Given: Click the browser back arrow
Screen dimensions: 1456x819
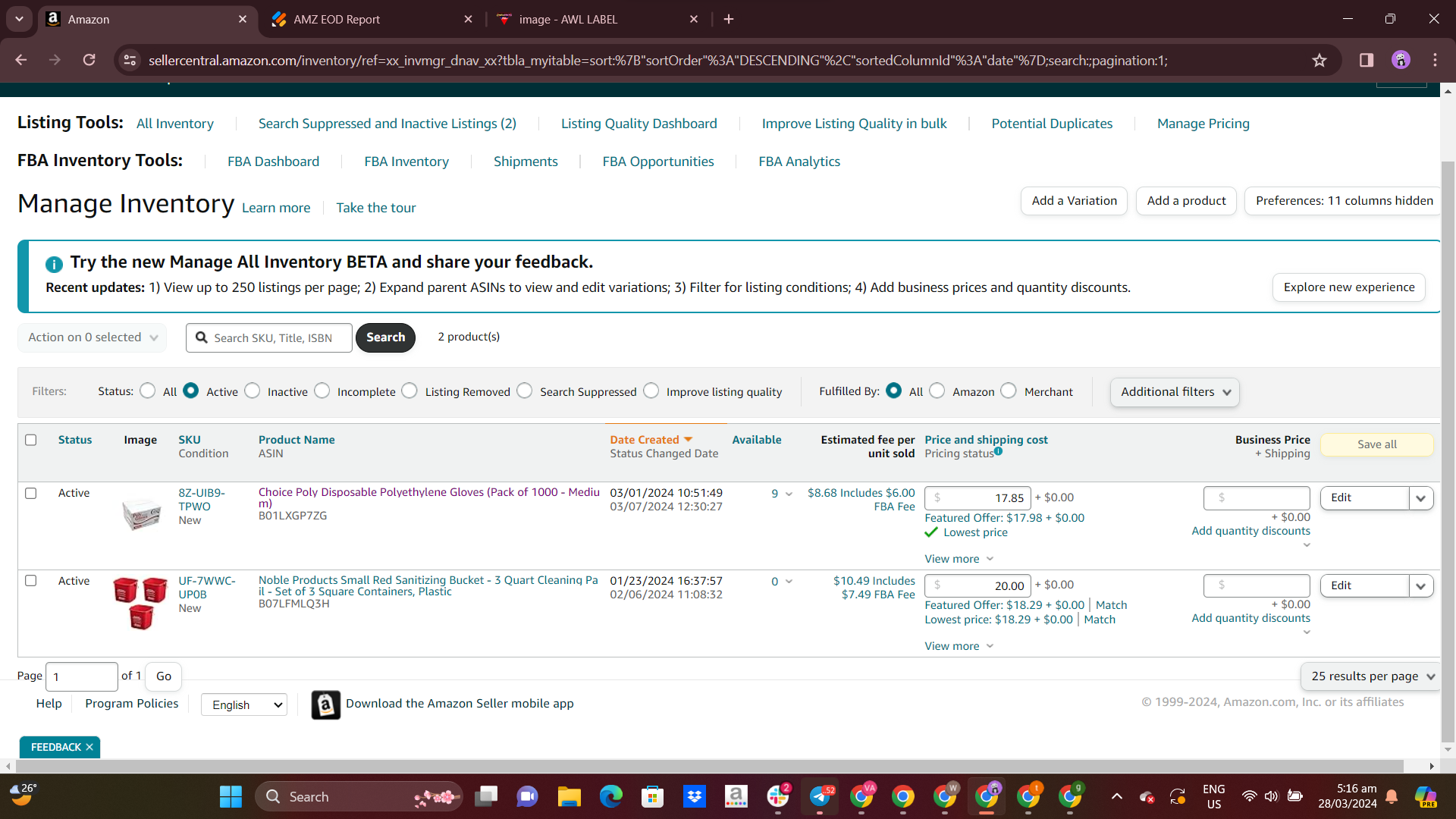Looking at the screenshot, I should tap(21, 60).
